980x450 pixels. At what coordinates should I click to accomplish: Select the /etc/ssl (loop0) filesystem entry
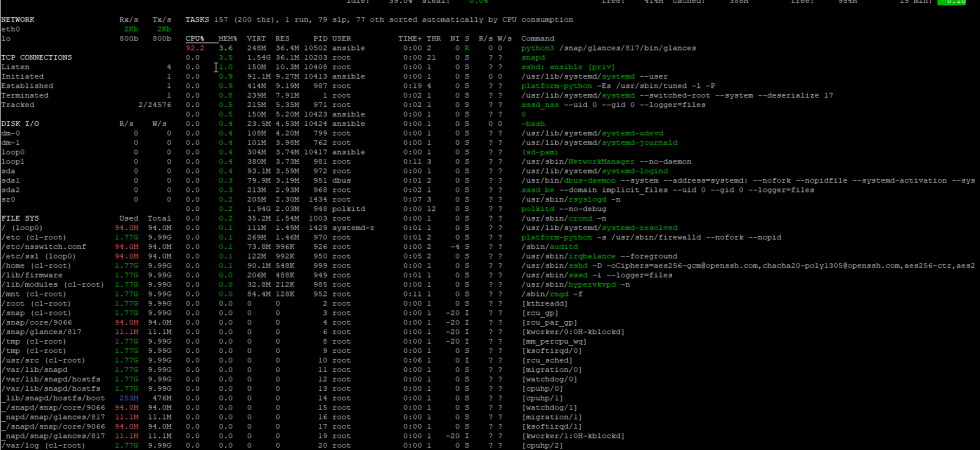(86, 256)
